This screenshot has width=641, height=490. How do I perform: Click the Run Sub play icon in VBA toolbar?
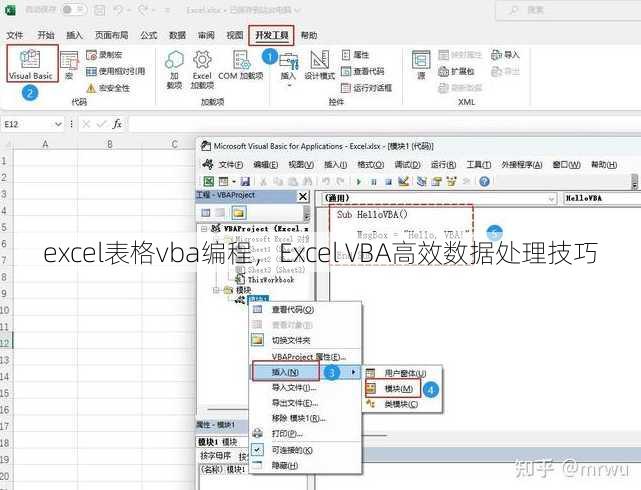(359, 181)
